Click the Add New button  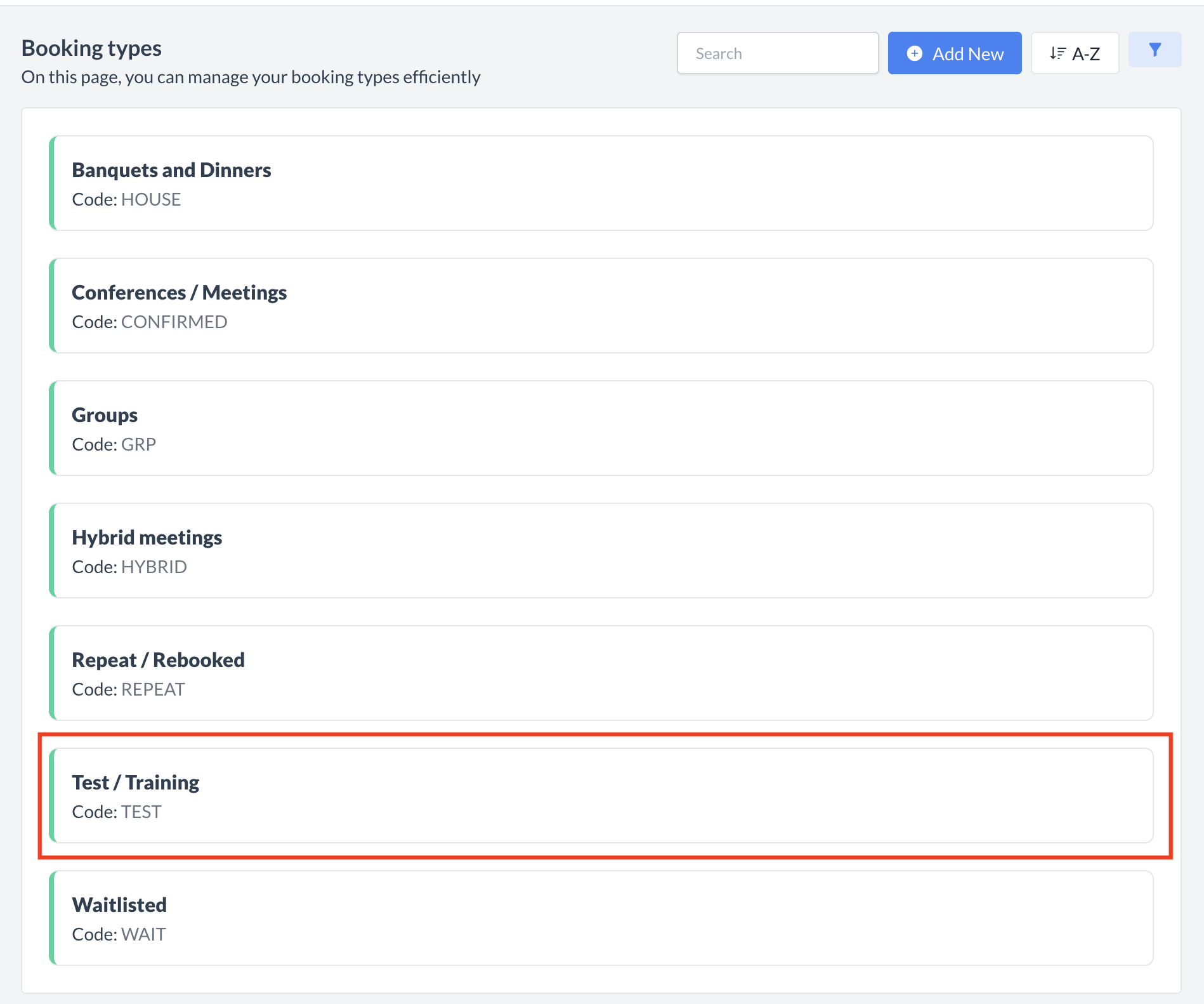[x=954, y=53]
